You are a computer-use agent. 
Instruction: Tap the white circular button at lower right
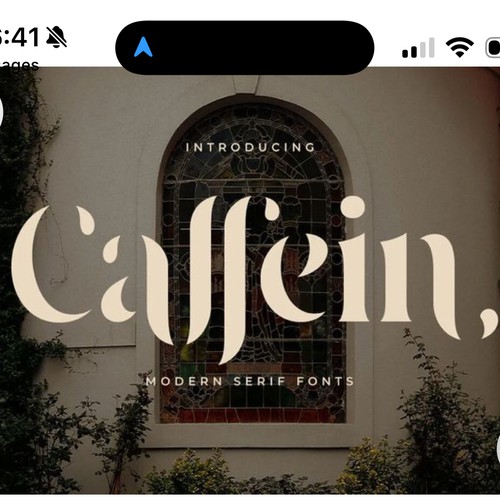(498, 449)
